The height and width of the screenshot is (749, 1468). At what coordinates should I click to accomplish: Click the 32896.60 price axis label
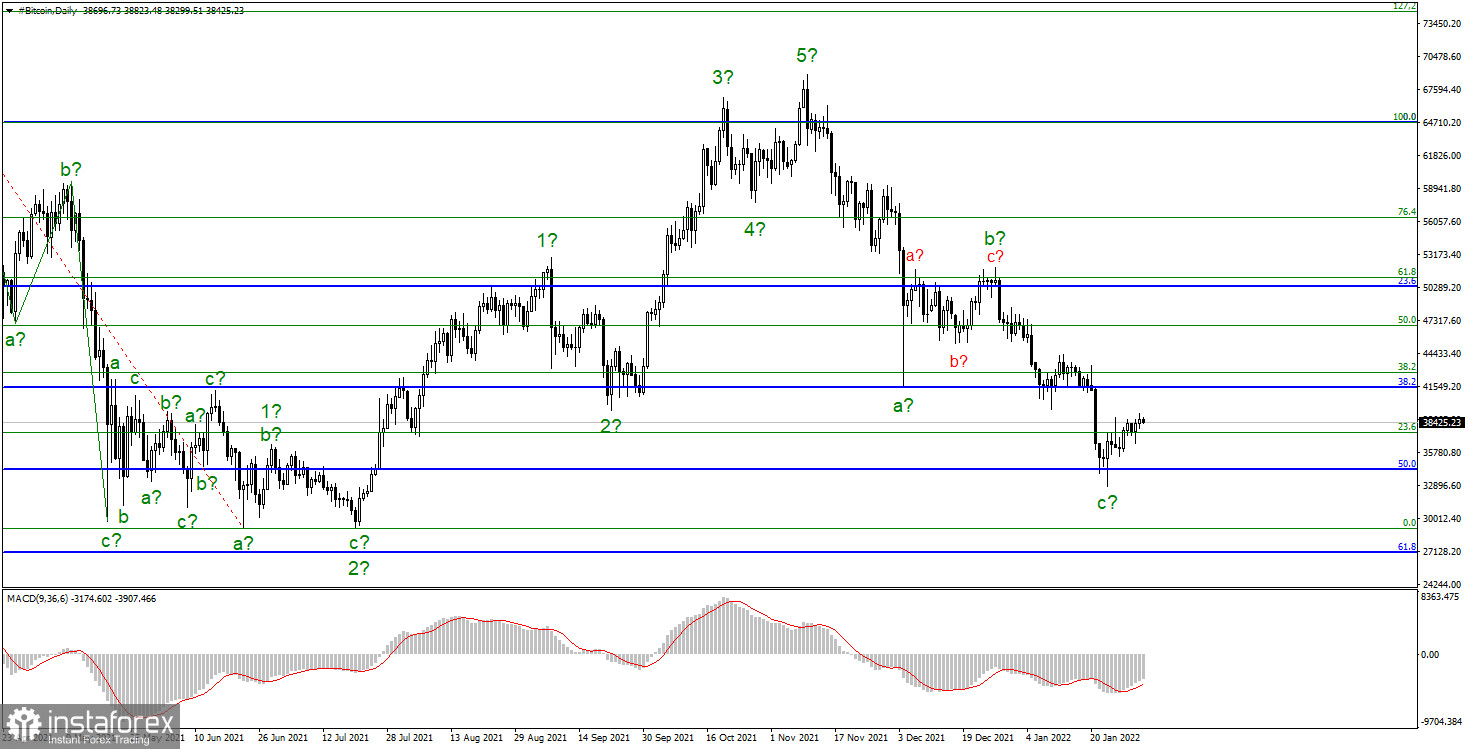(1442, 486)
